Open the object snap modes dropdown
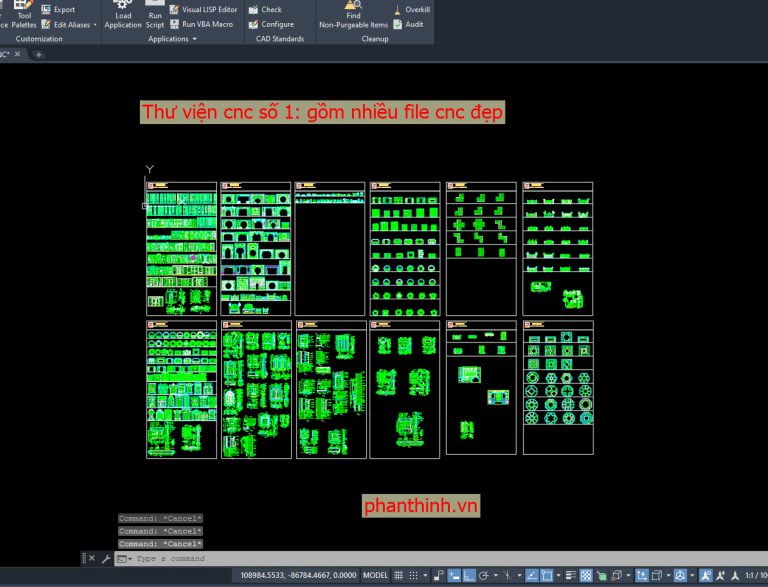Viewport: 768px width, 587px height. pos(558,575)
